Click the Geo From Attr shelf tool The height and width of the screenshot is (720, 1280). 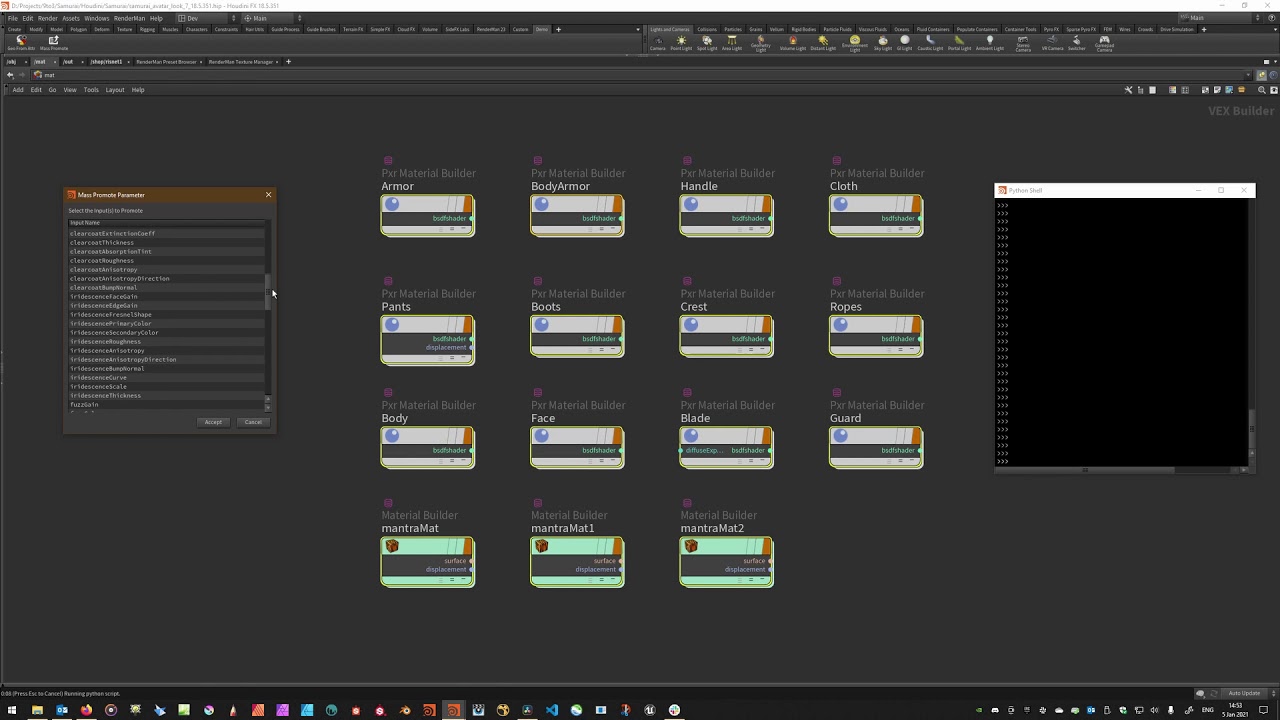click(x=21, y=43)
